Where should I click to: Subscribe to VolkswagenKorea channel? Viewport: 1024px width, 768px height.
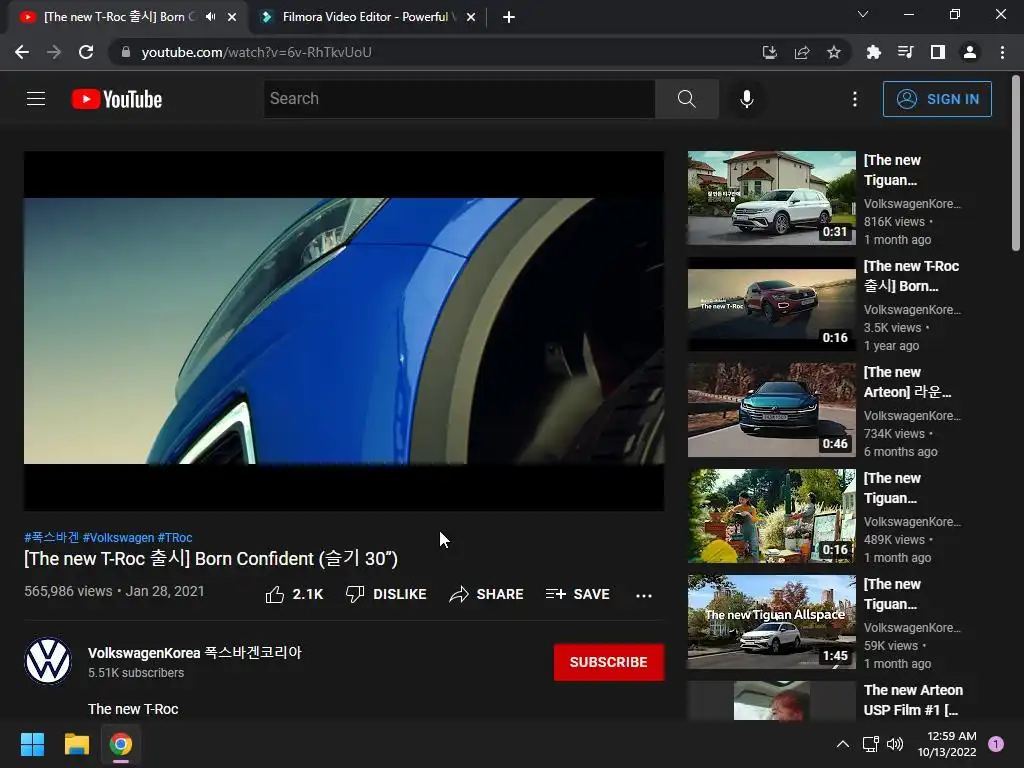pyautogui.click(x=609, y=662)
